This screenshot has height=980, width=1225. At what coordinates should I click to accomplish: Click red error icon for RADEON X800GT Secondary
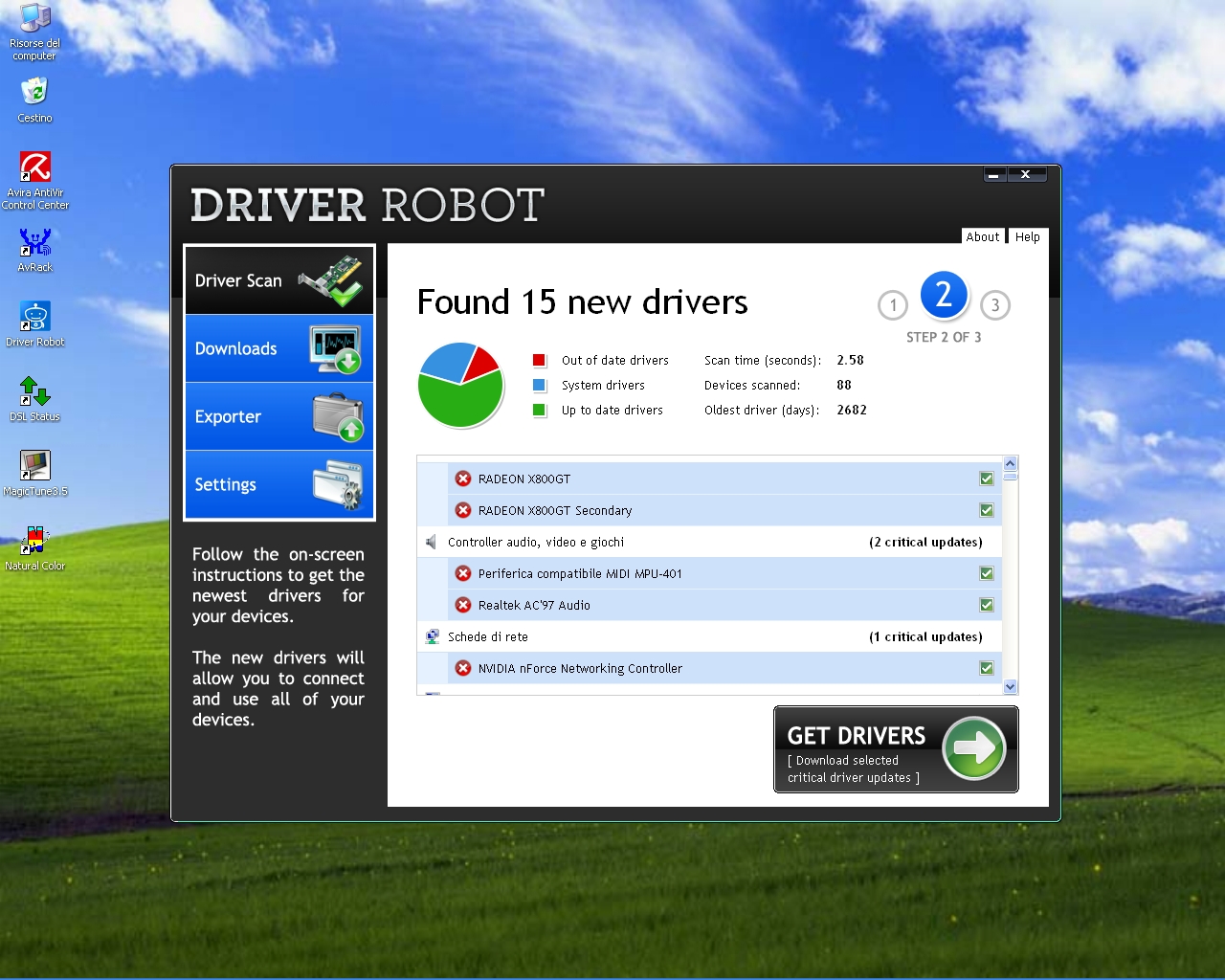click(463, 510)
